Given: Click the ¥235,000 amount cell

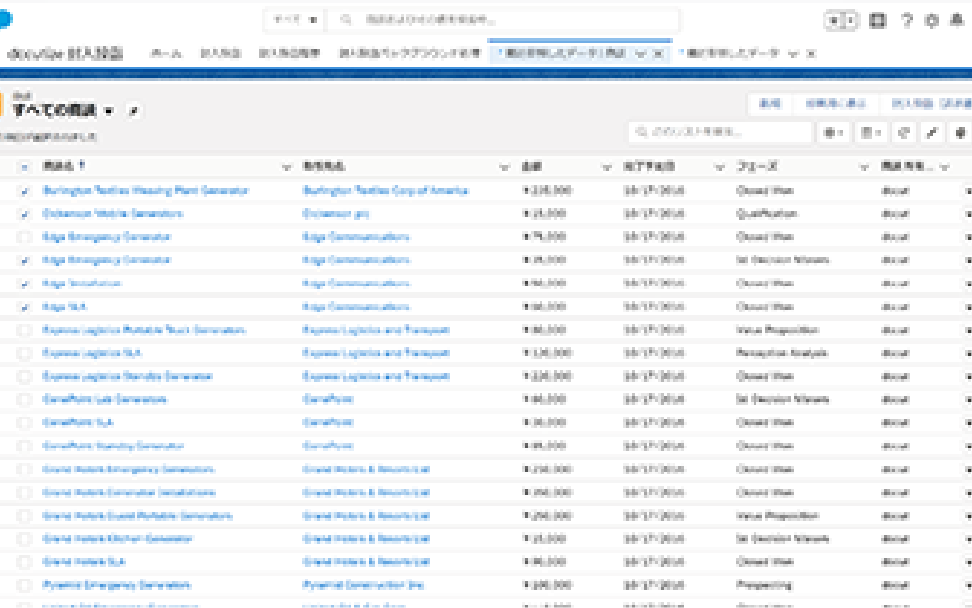Looking at the screenshot, I should [547, 191].
